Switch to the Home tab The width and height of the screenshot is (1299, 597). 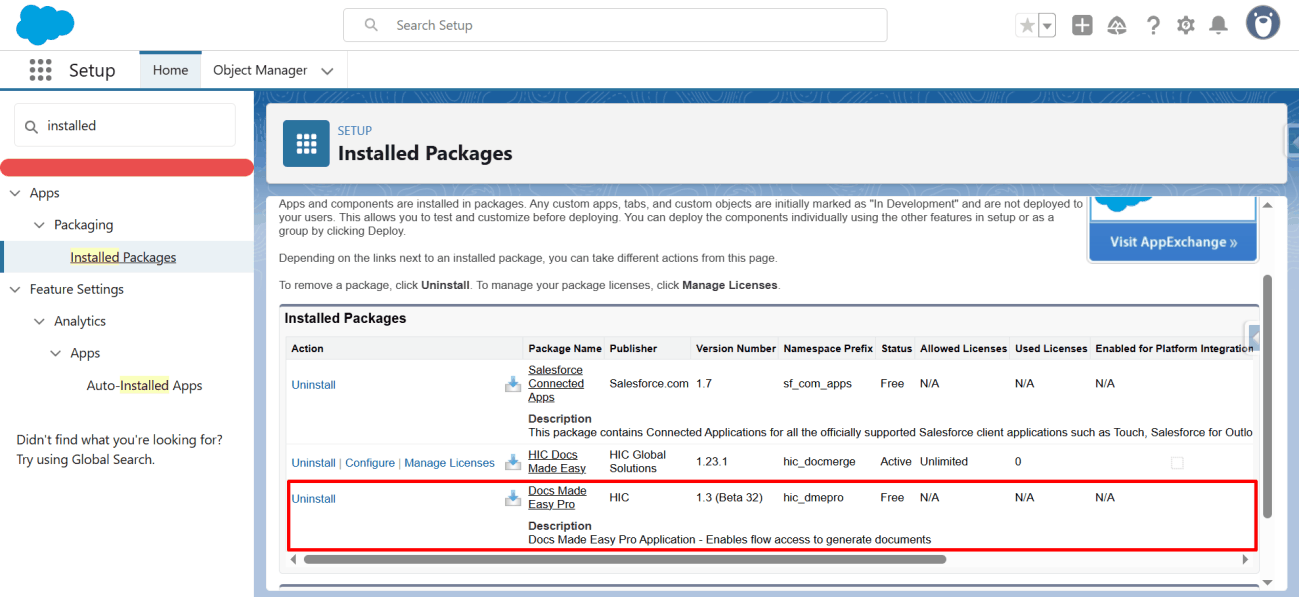coord(170,70)
